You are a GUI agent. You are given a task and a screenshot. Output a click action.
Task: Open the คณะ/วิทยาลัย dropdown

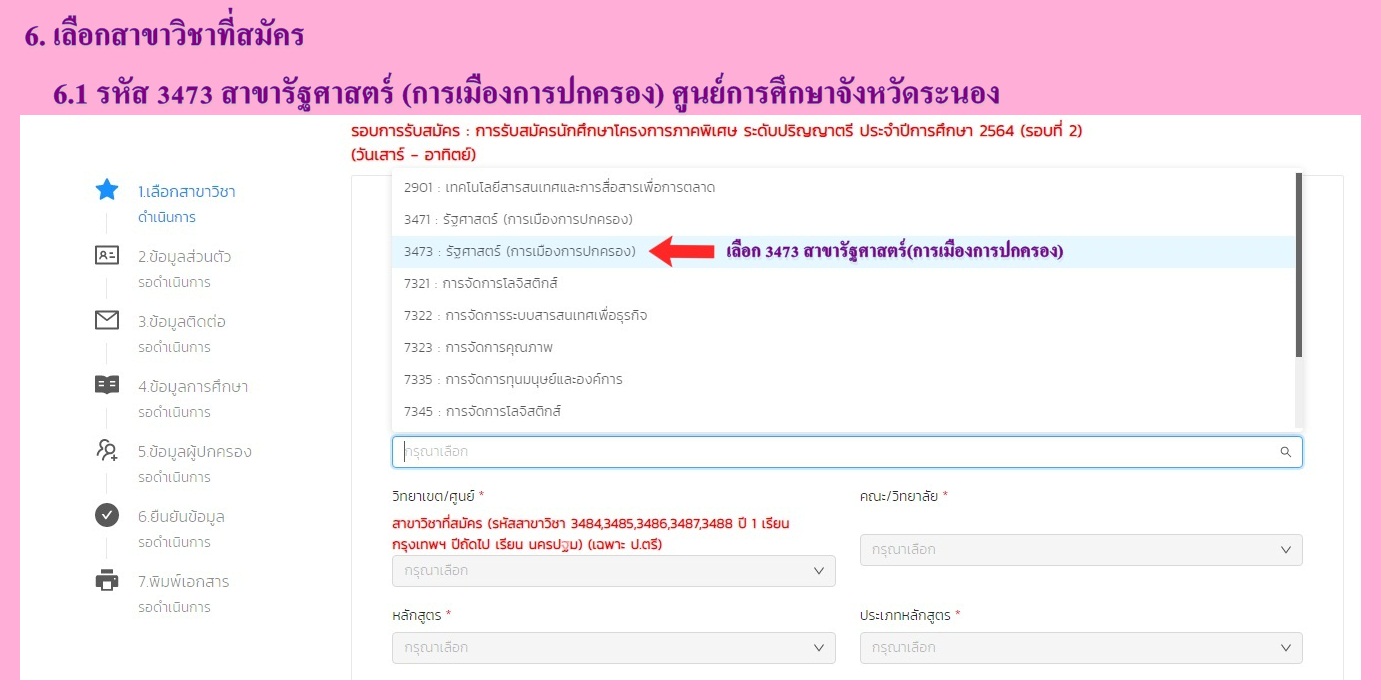click(1080, 550)
